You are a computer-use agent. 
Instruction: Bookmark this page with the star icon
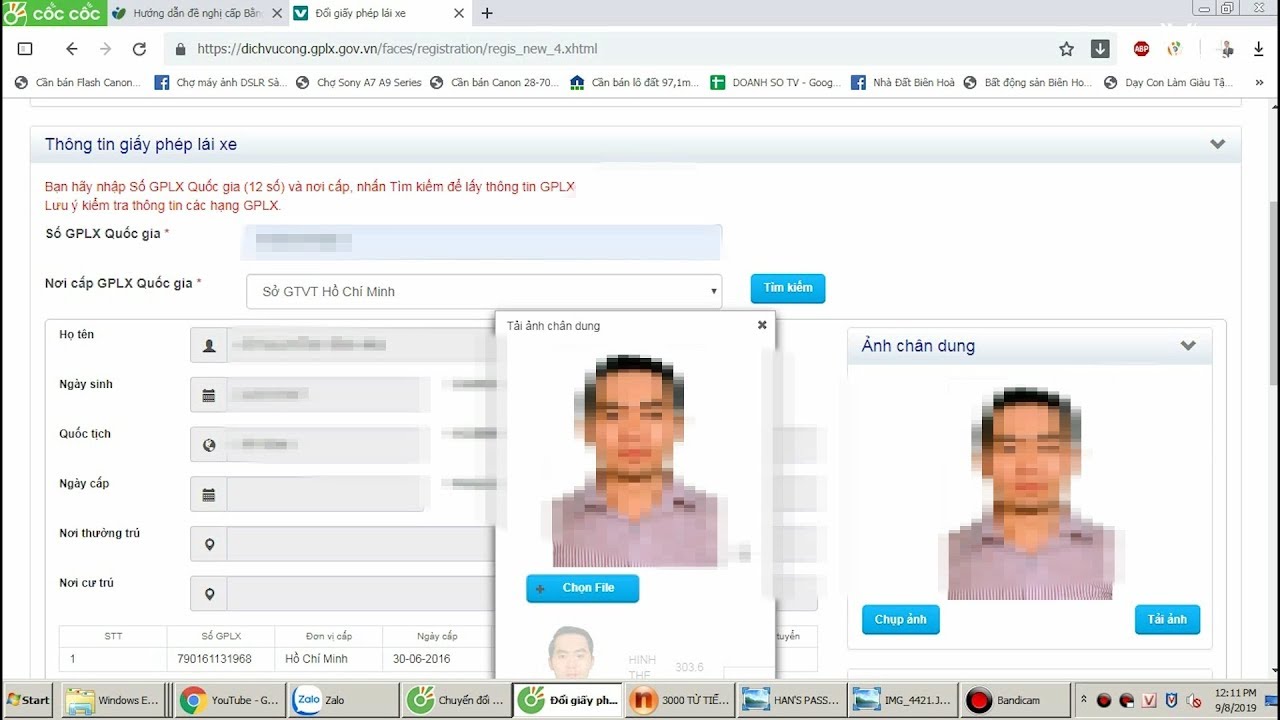click(1066, 49)
